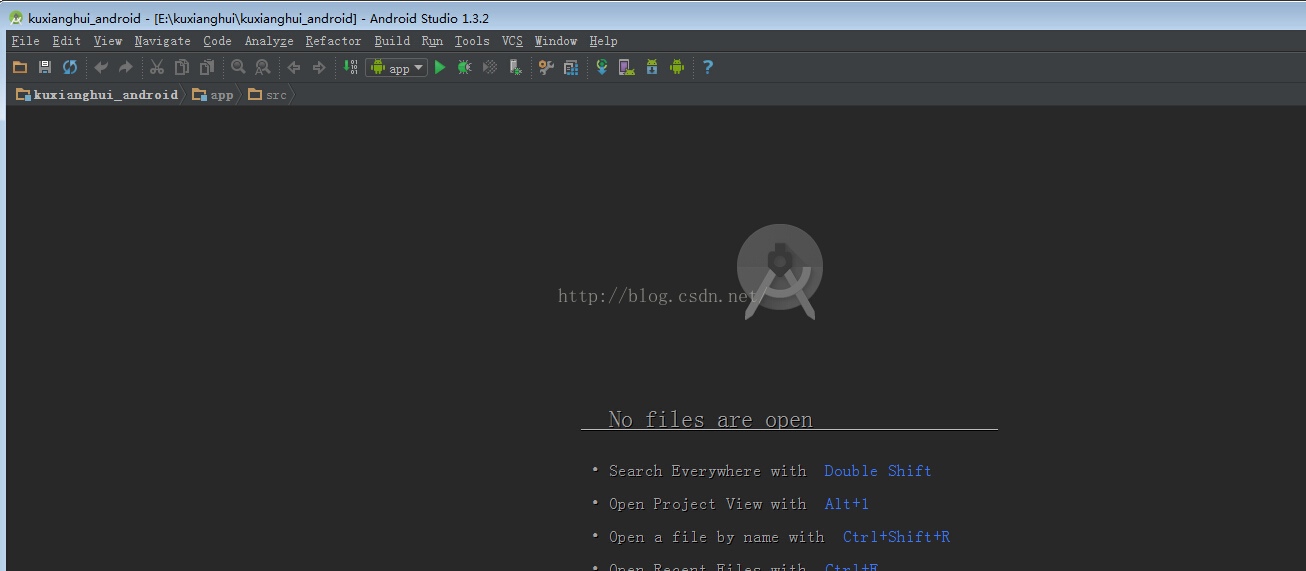Click the Double Shift shortcut text
Screen dimensions: 1306x571
pyautogui.click(x=878, y=471)
